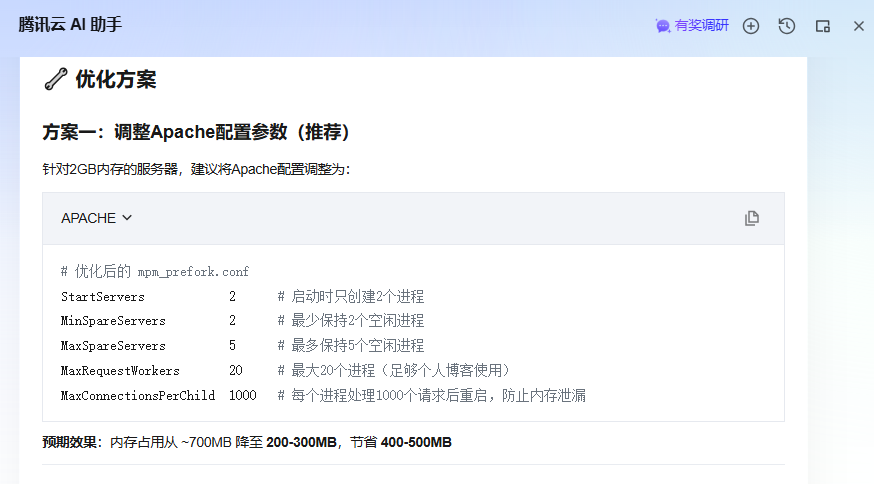Click the MaxRequestWorkers code line
The image size is (874, 484).
point(120,370)
